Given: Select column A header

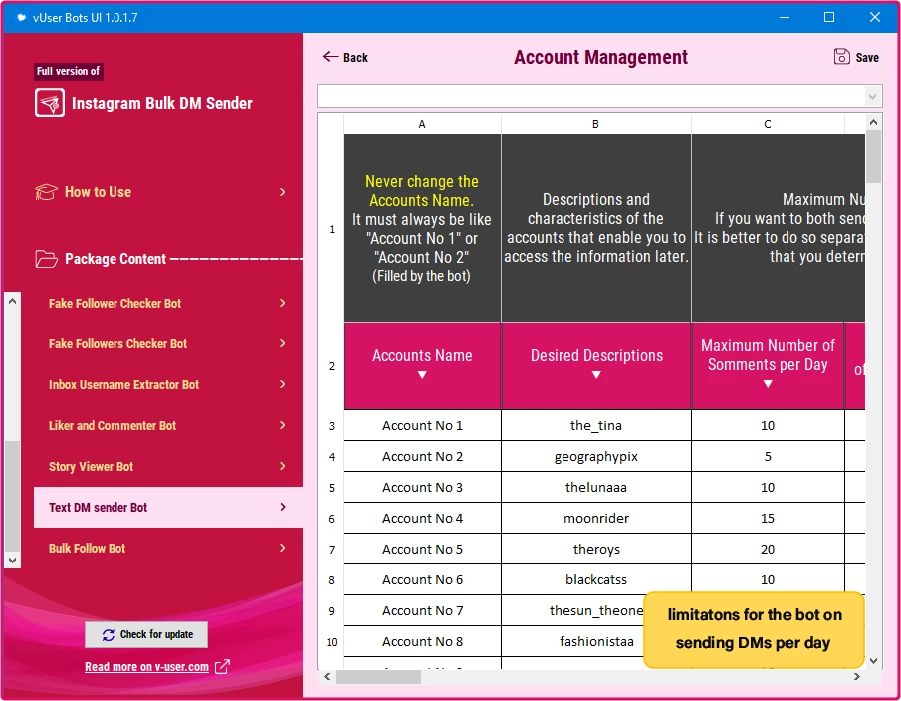Looking at the screenshot, I should (x=422, y=124).
